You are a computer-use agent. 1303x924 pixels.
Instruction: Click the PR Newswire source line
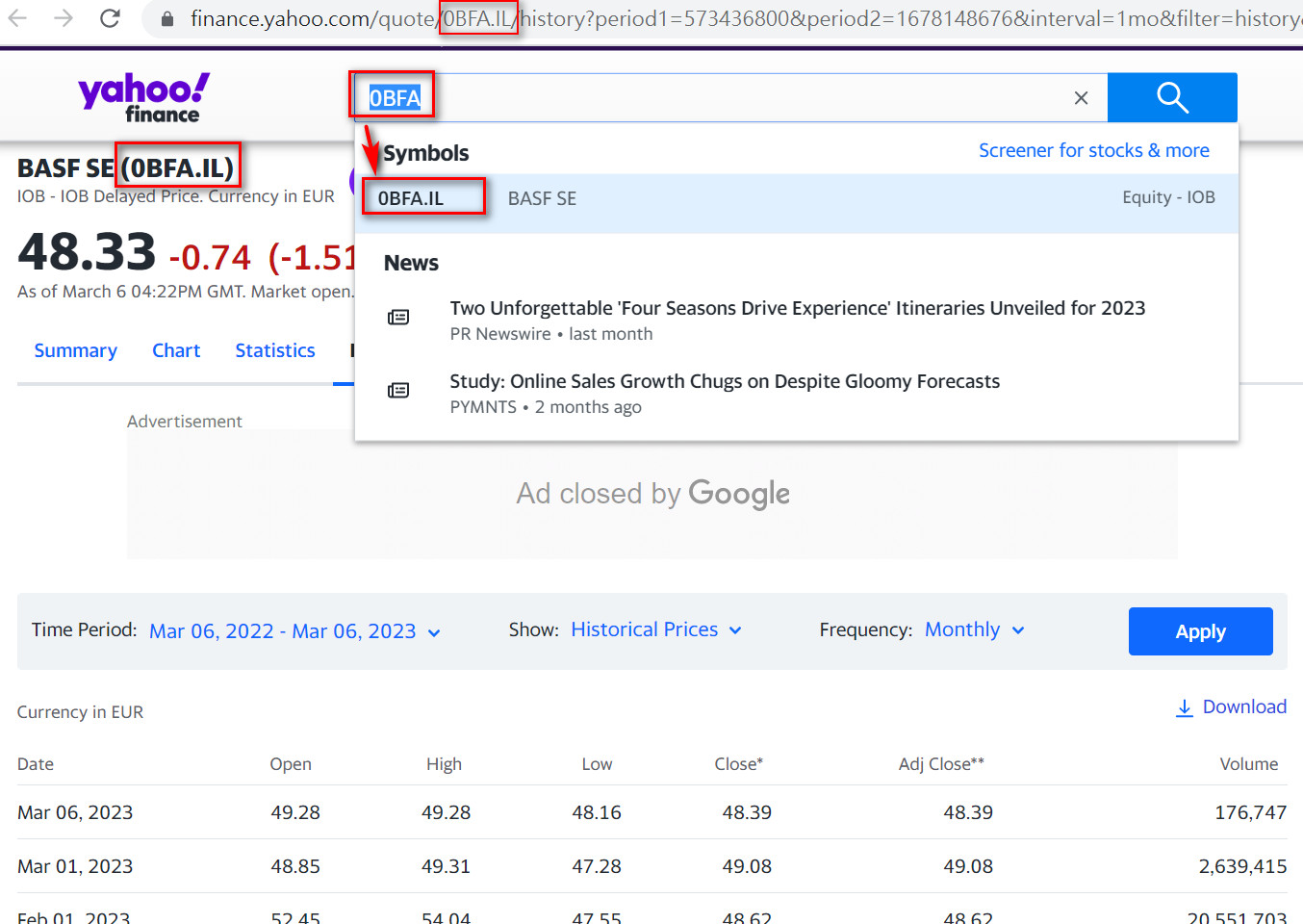(551, 334)
